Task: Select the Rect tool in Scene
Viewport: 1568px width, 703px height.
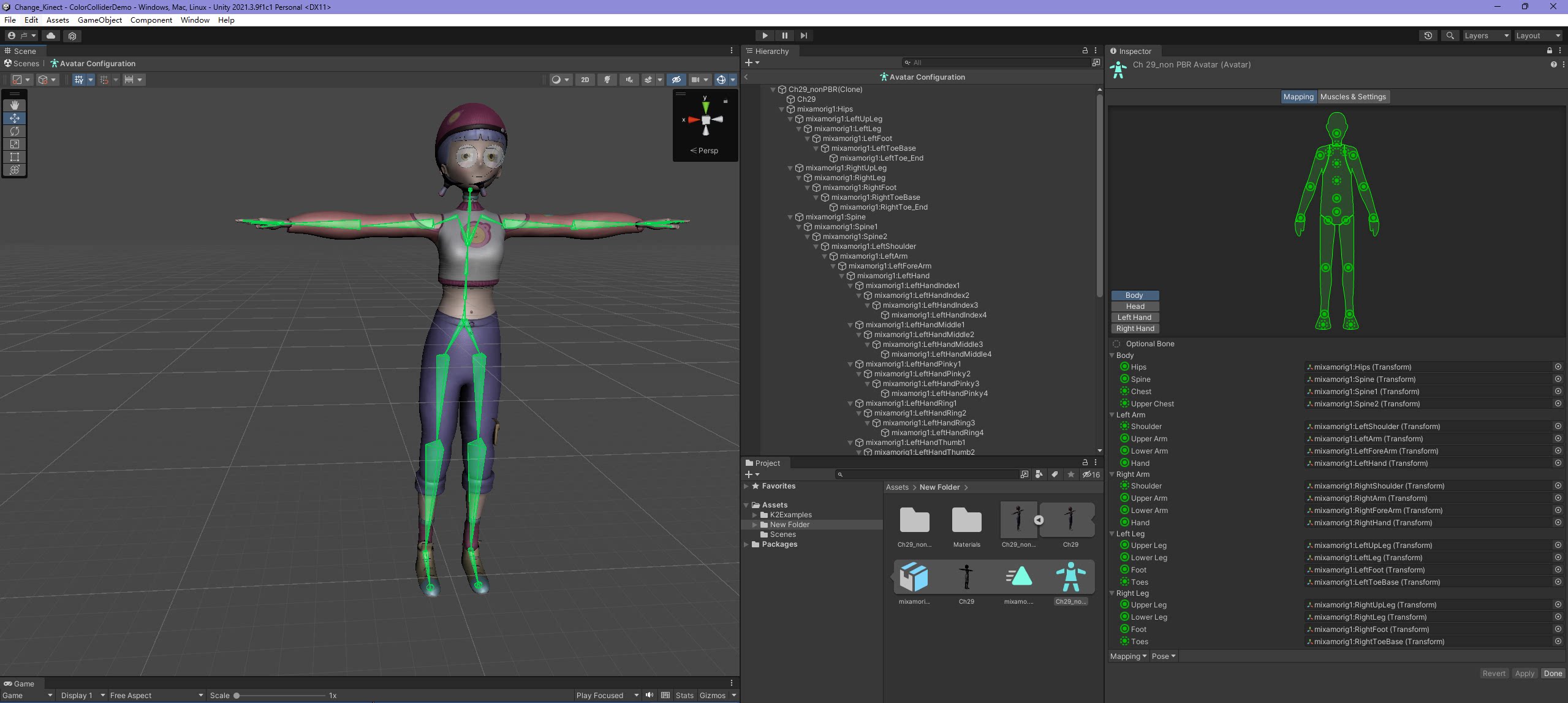Action: click(15, 157)
